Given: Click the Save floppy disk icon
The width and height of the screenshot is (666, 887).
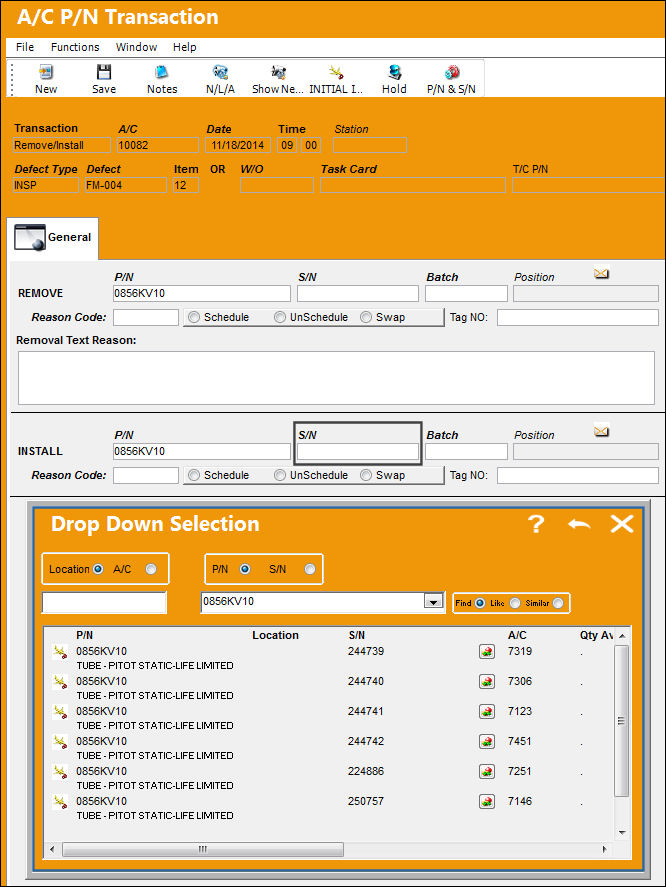Looking at the screenshot, I should (104, 72).
